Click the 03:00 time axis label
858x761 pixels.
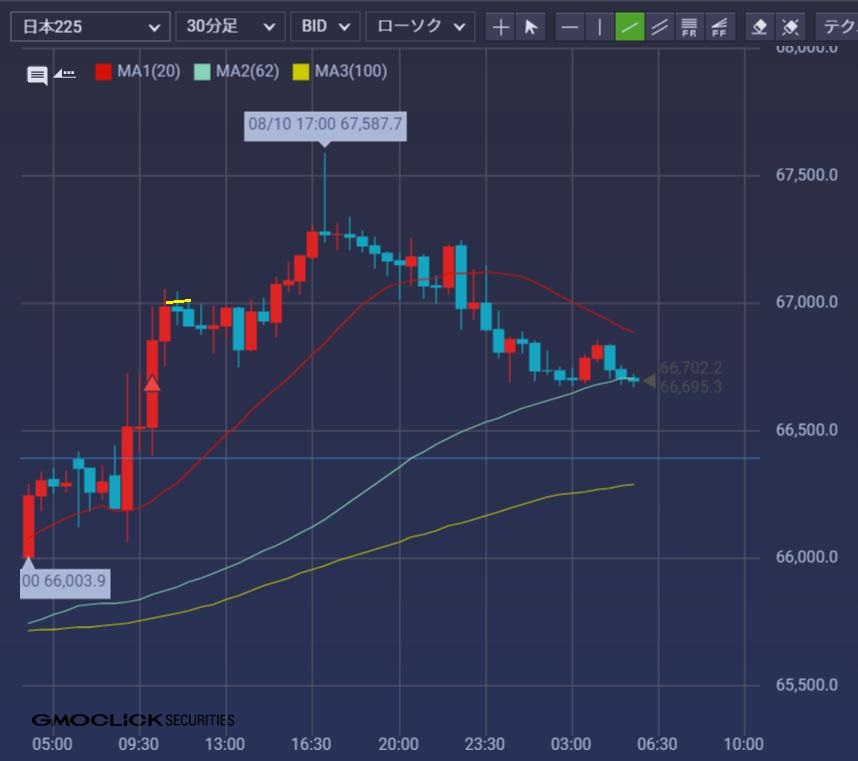click(x=571, y=744)
